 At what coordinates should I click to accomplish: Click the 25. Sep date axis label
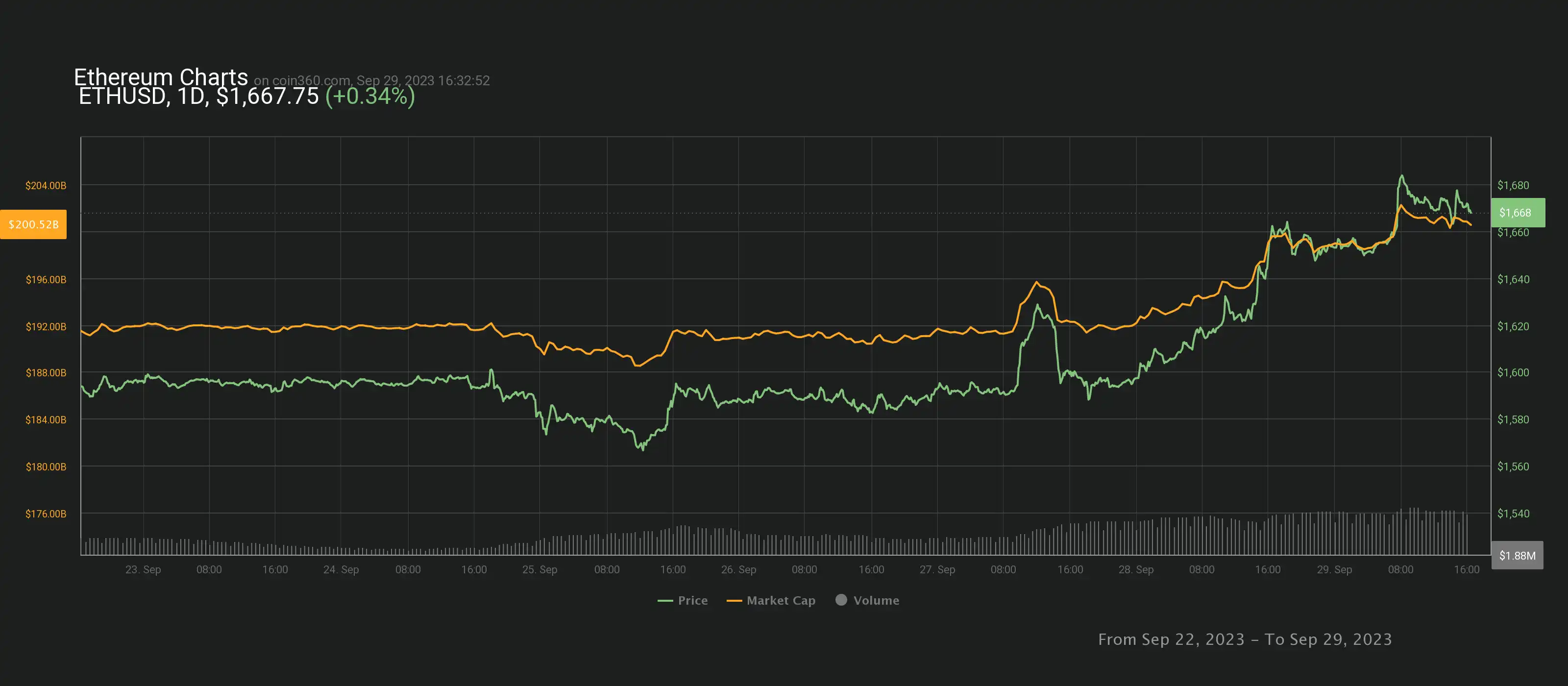click(539, 569)
